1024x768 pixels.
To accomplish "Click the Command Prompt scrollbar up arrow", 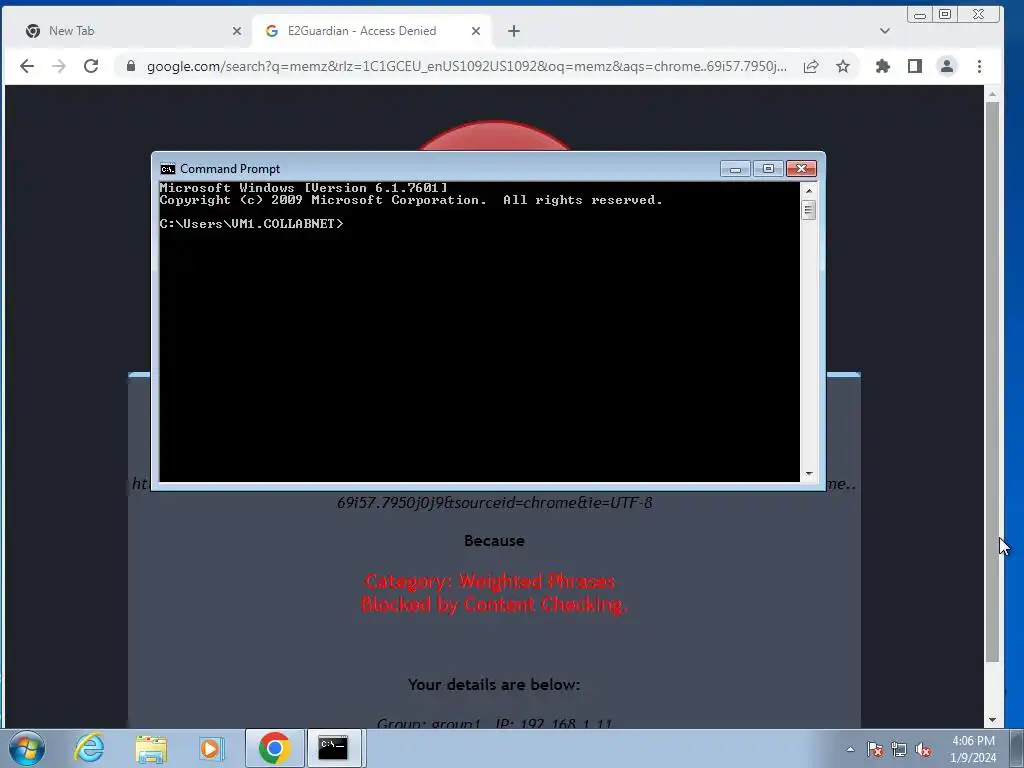I will click(808, 191).
